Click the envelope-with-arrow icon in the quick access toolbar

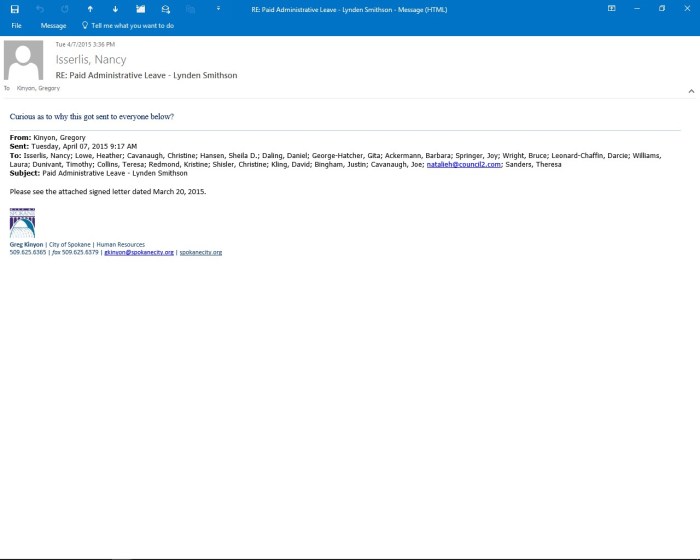tap(166, 9)
